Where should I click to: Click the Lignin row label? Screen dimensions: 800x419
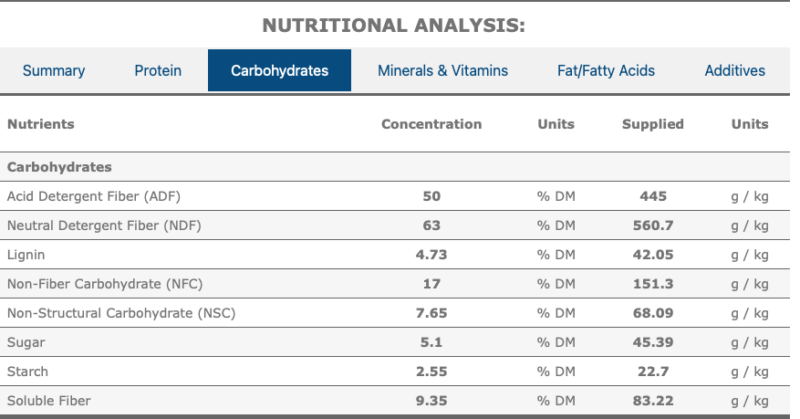(26, 254)
